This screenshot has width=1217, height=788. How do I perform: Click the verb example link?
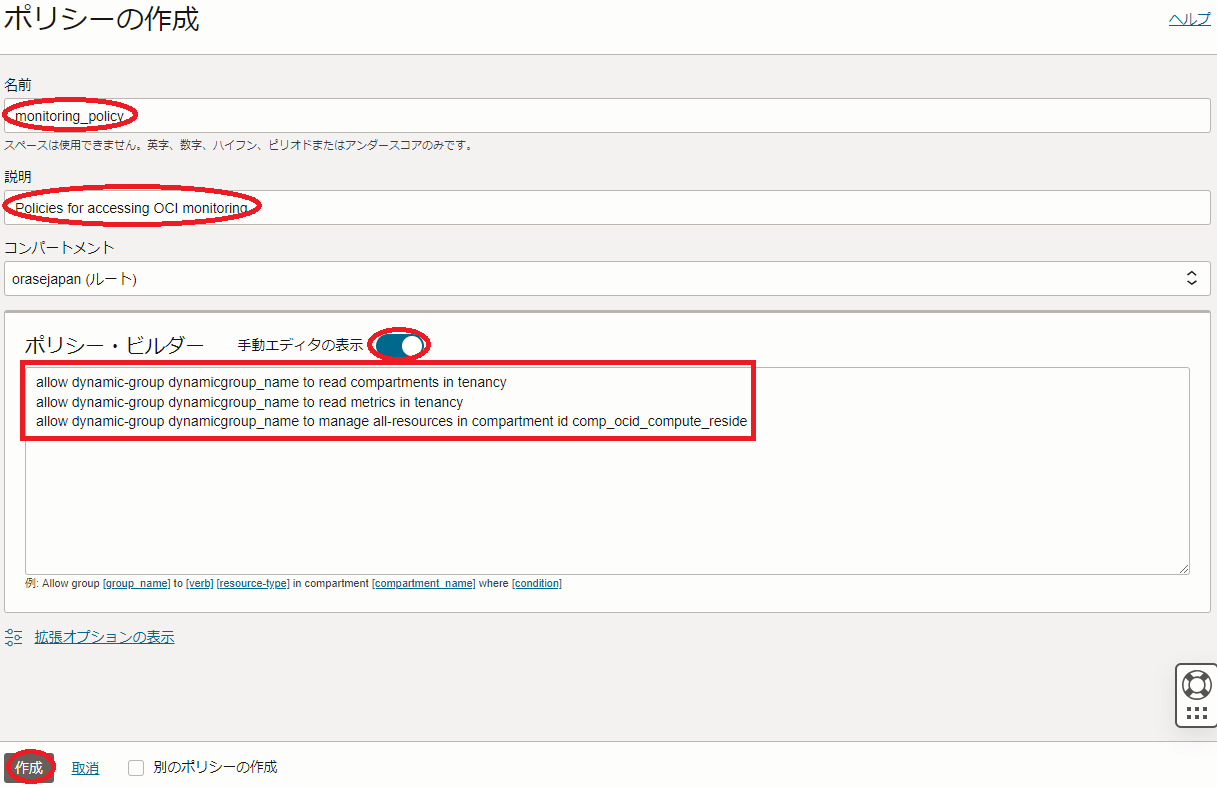coord(200,583)
